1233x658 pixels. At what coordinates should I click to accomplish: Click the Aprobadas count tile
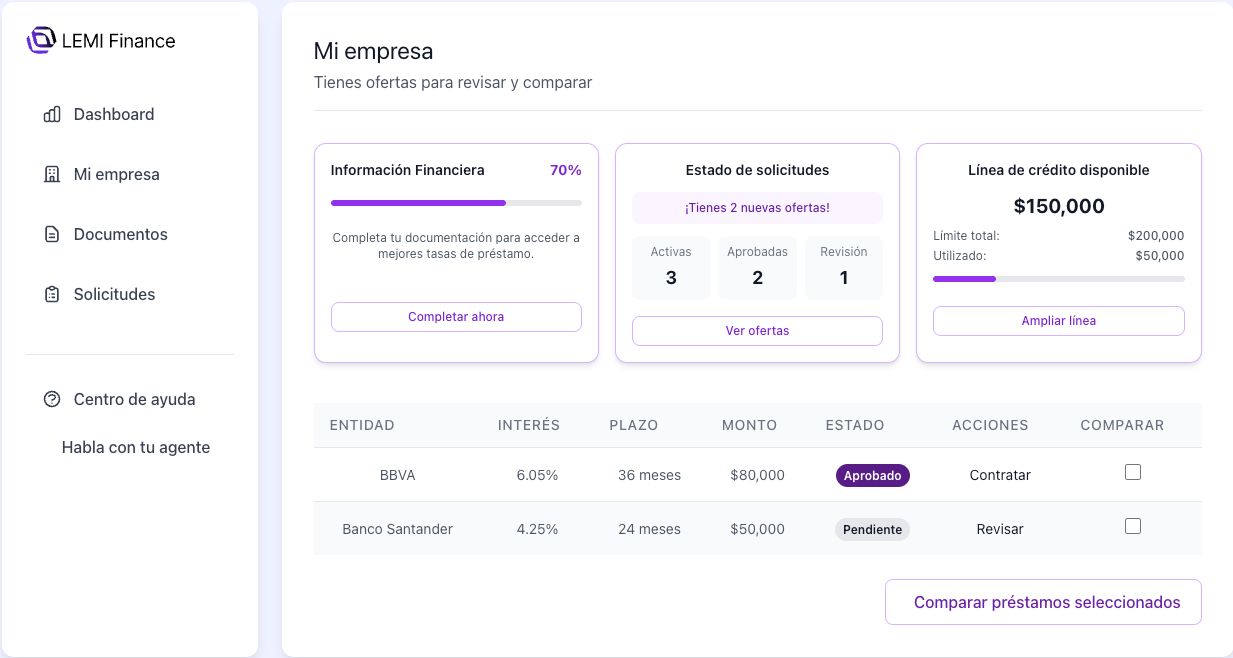point(757,267)
